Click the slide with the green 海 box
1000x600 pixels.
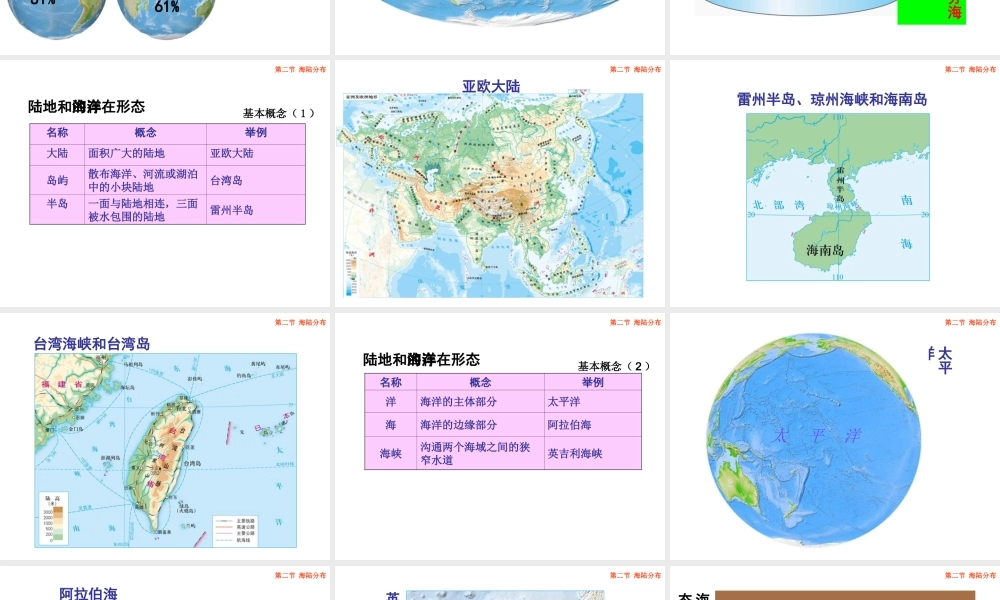(835, 27)
